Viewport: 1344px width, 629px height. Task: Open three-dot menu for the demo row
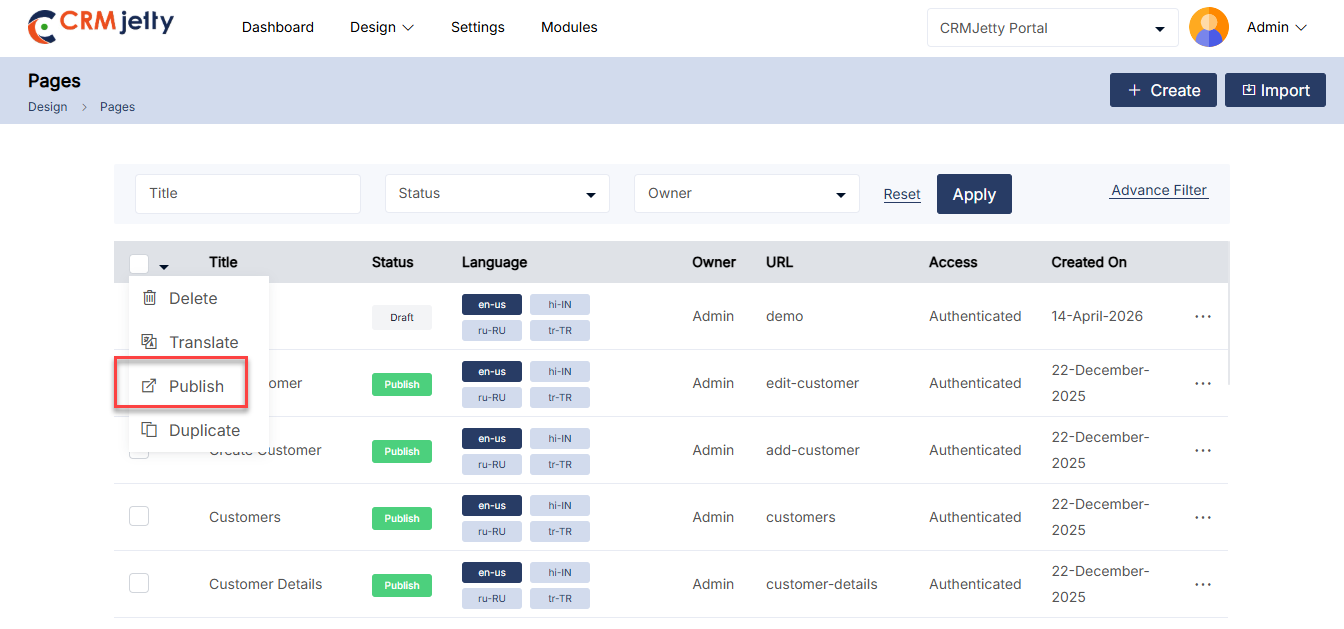point(1202,316)
